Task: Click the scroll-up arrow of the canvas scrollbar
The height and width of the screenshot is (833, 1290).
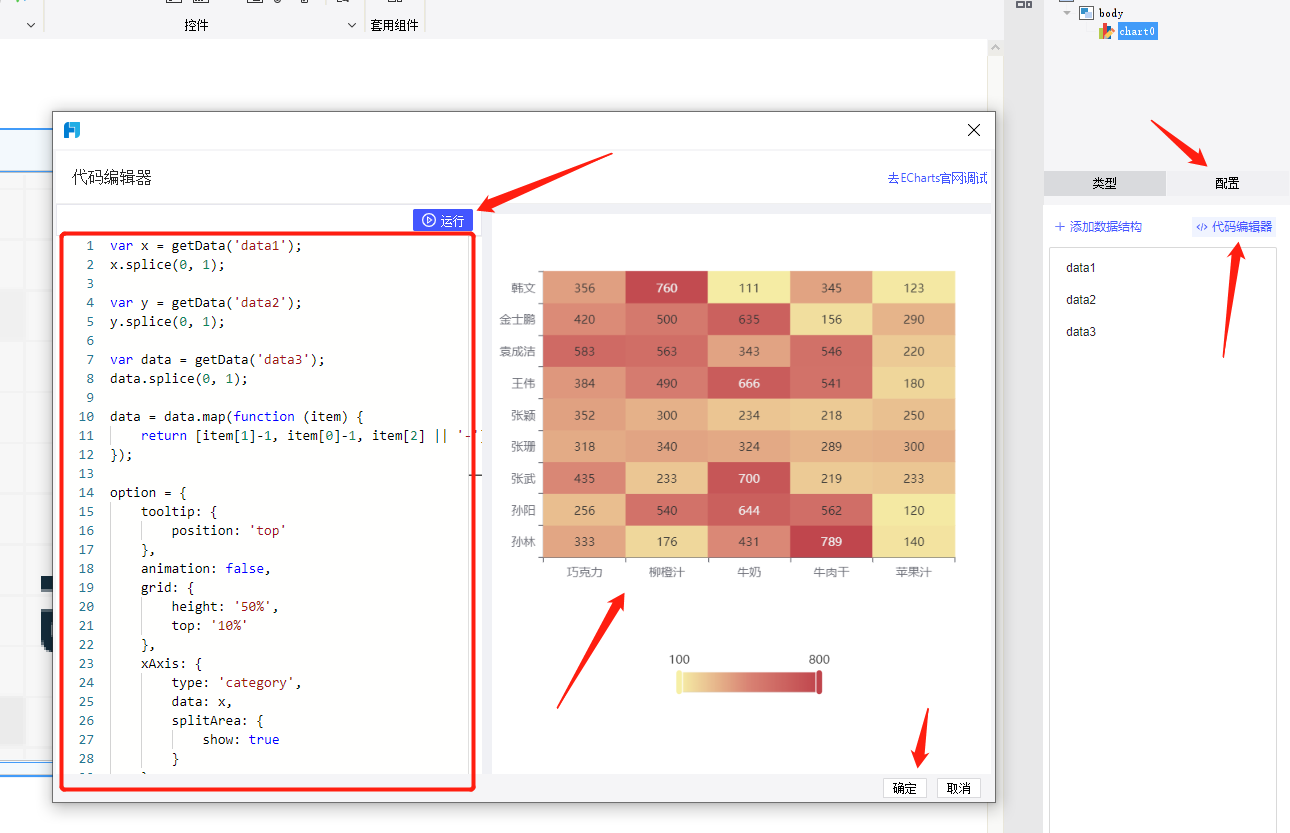Action: pyautogui.click(x=994, y=47)
